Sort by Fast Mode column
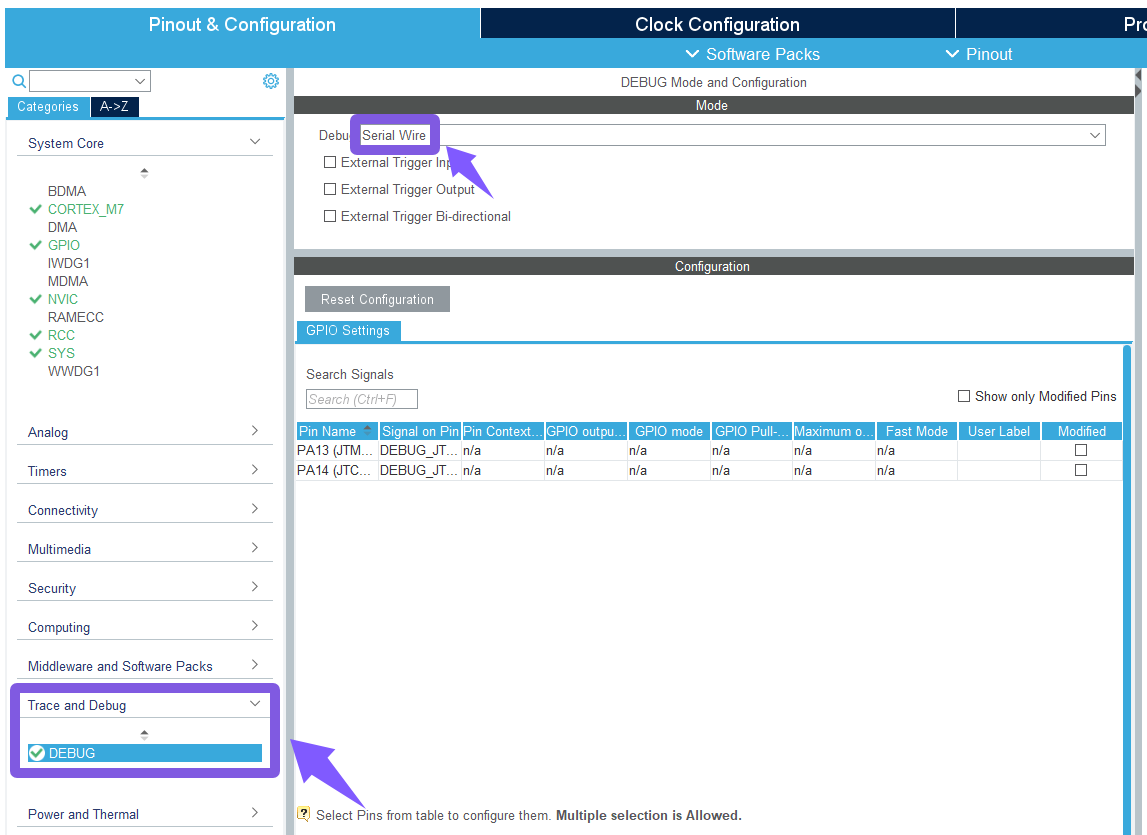 917,431
